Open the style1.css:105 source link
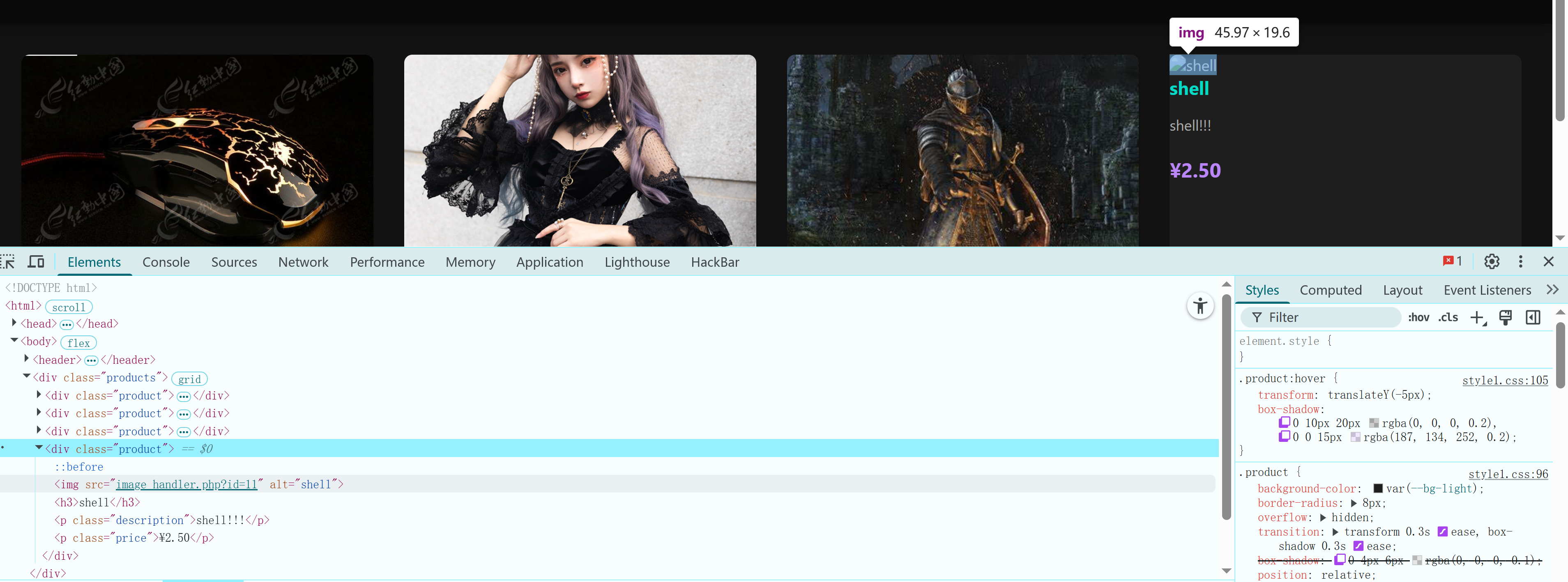Screen dimensions: 1568x582 (1505, 381)
